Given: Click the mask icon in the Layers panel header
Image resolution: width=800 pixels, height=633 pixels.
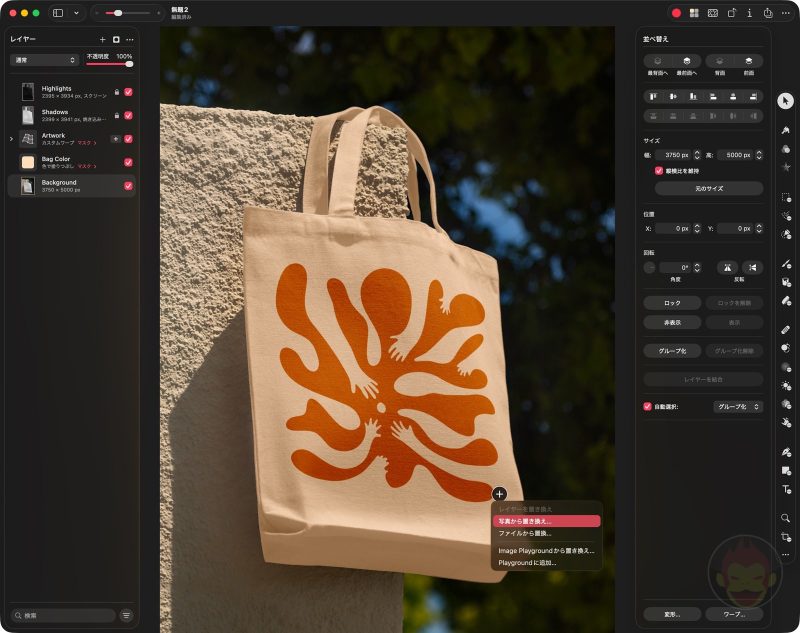Looking at the screenshot, I should click(115, 39).
